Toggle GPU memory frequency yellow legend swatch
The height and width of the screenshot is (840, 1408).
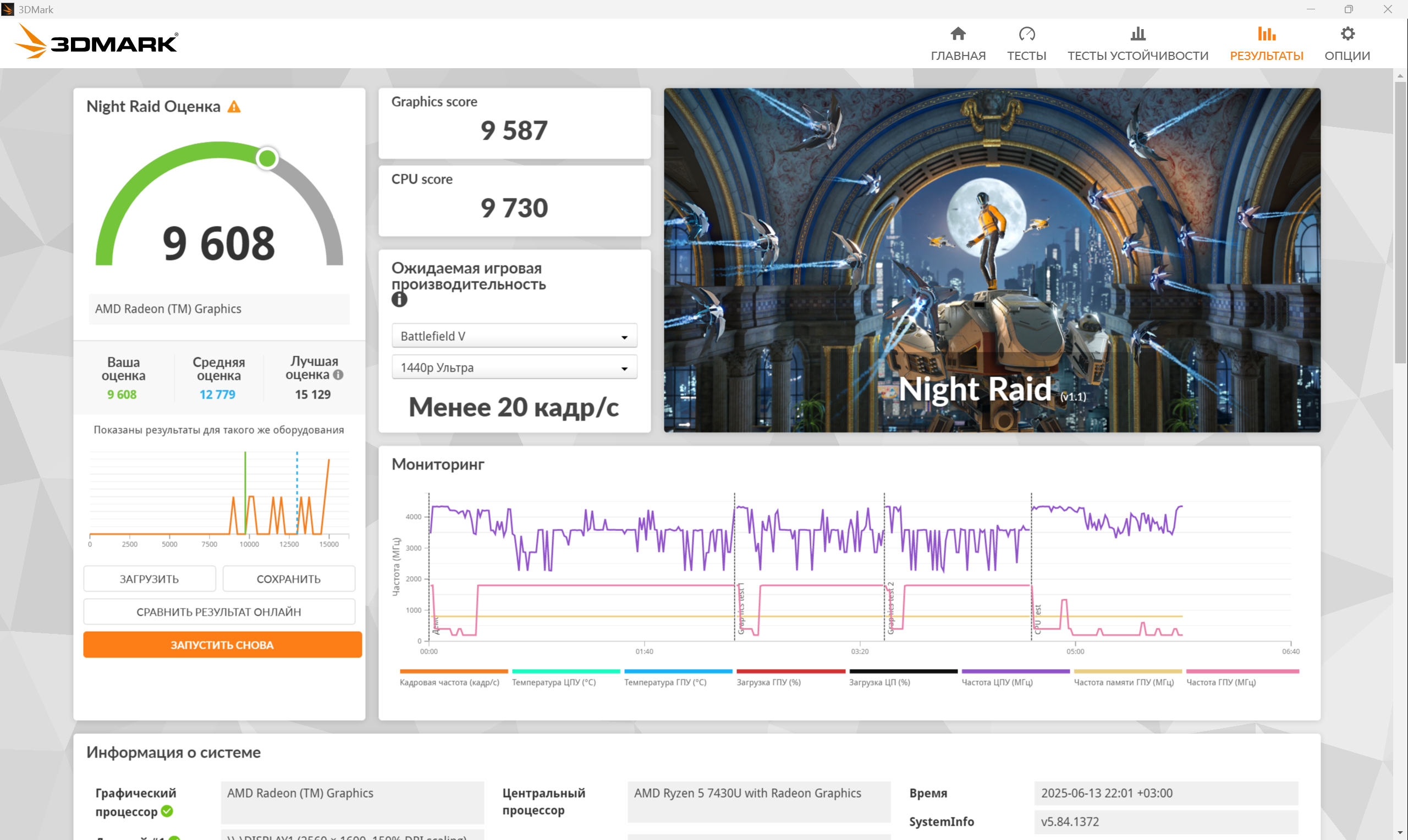point(1127,672)
